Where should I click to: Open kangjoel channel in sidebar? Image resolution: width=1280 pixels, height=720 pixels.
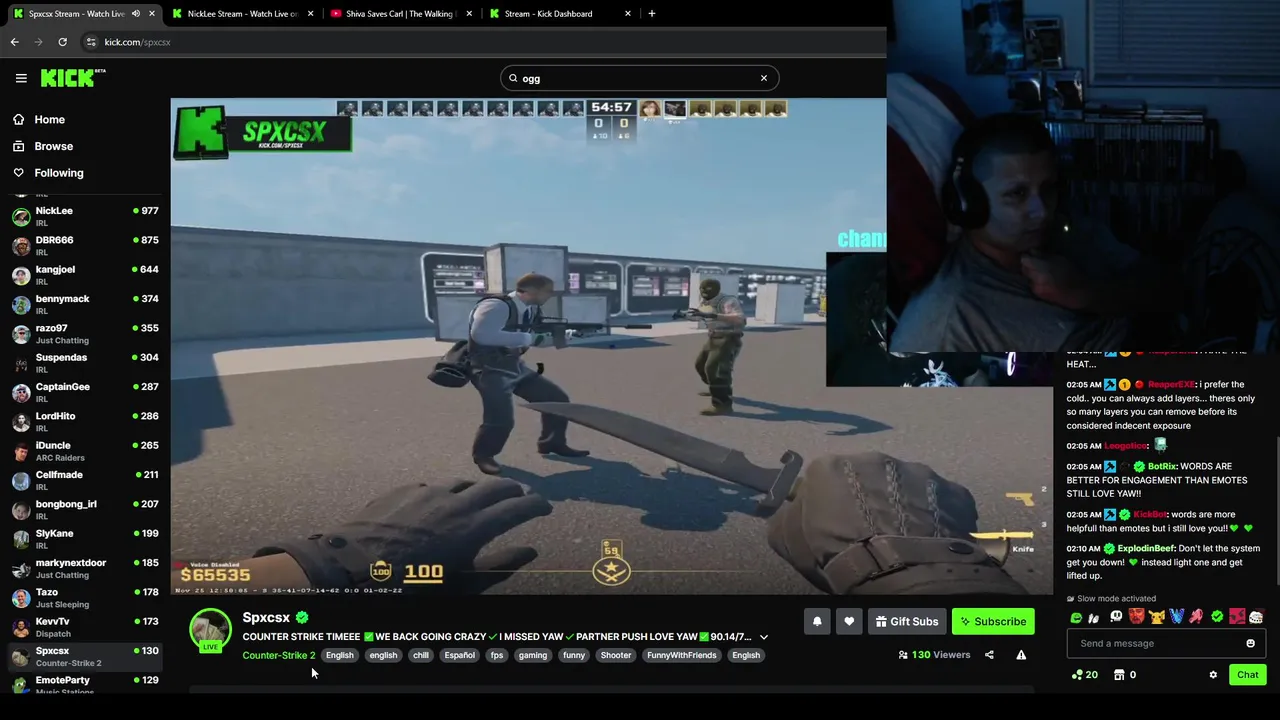coord(85,275)
